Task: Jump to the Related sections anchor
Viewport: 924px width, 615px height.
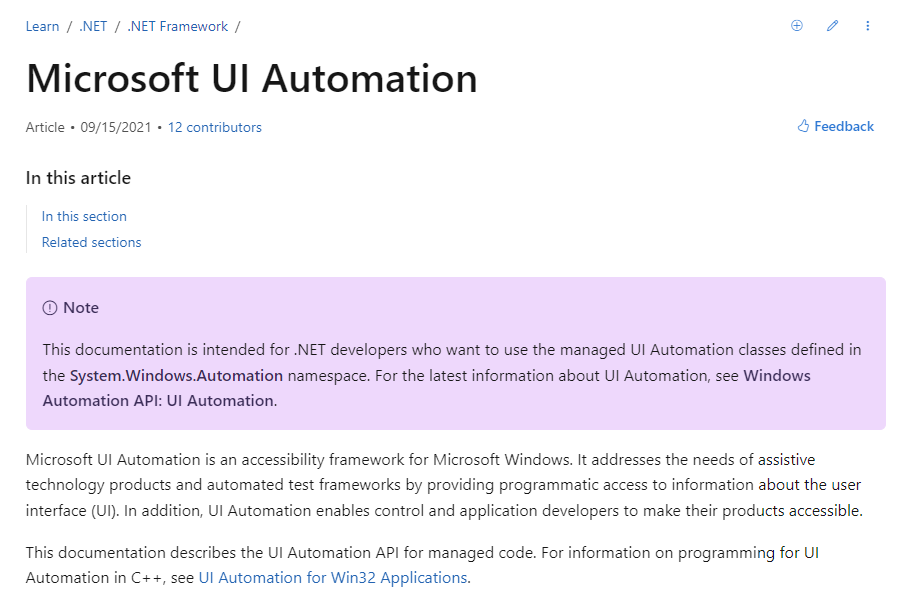Action: pyautogui.click(x=91, y=242)
